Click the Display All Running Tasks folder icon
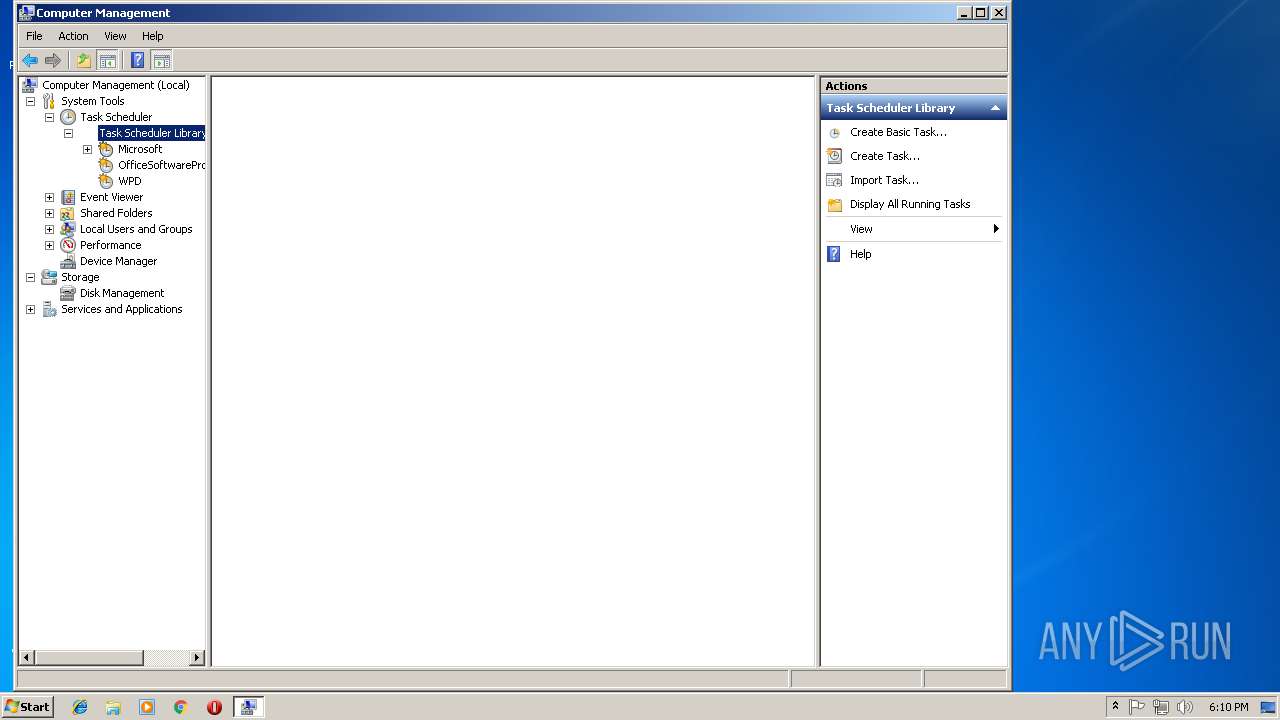The image size is (1280, 720). [x=835, y=204]
